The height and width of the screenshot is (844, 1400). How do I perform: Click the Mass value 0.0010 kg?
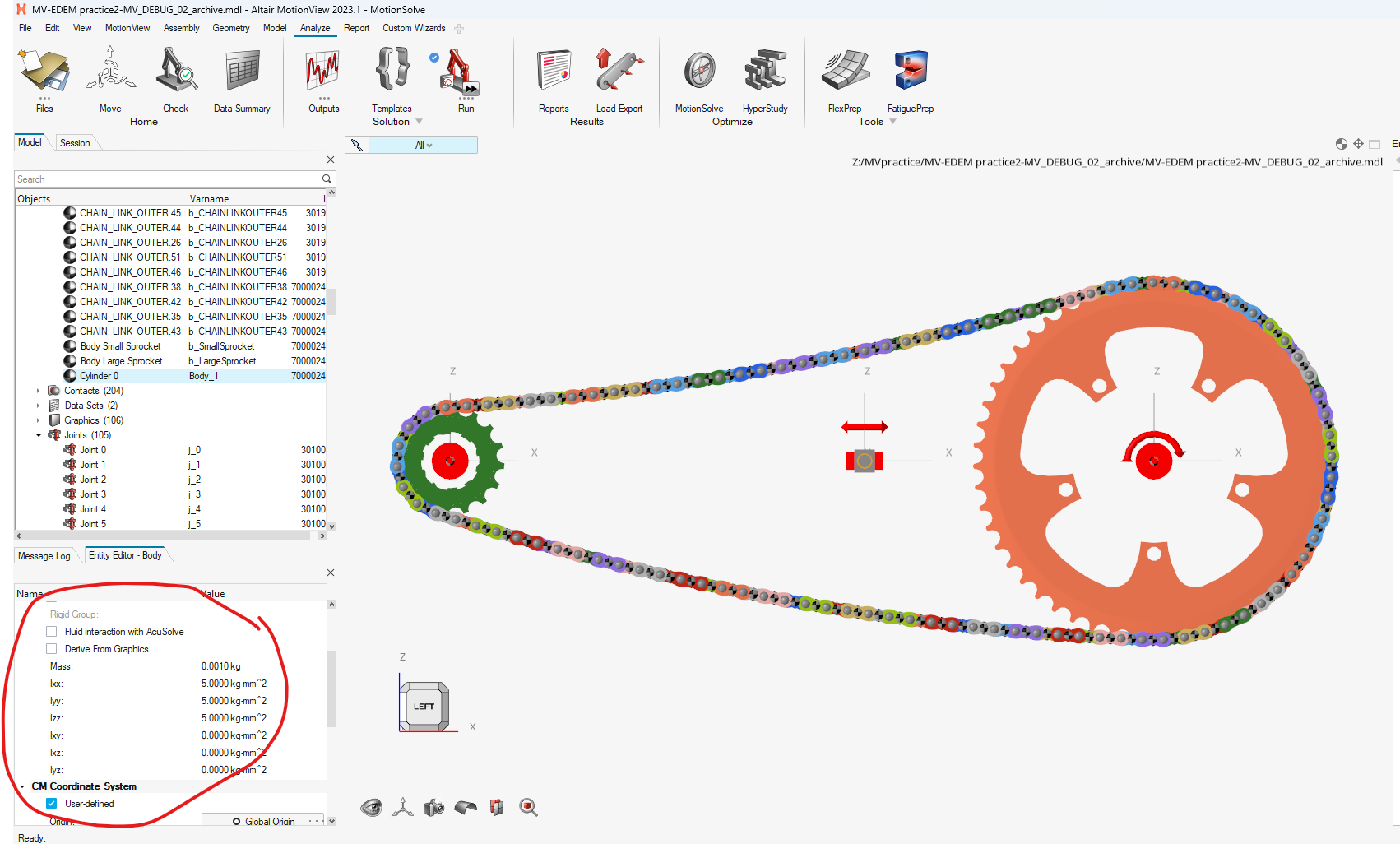coord(221,666)
